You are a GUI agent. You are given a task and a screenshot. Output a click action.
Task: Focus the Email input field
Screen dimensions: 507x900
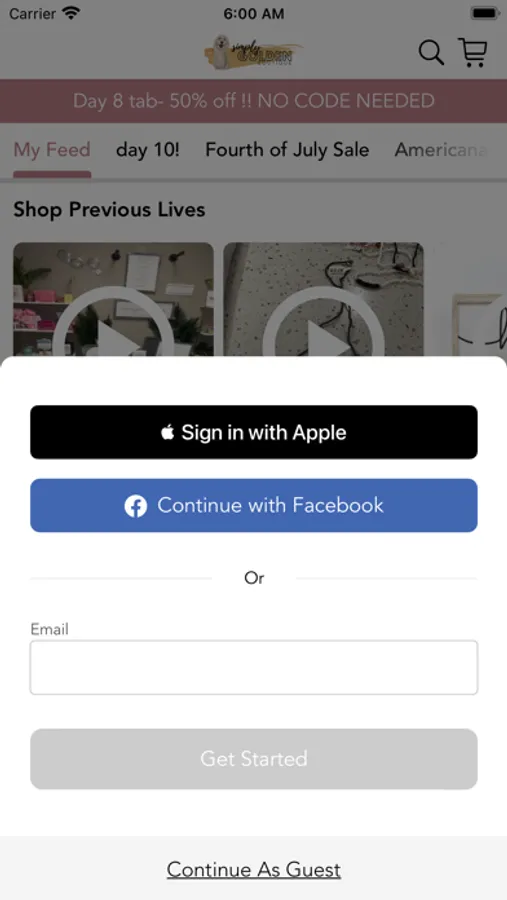tap(254, 668)
